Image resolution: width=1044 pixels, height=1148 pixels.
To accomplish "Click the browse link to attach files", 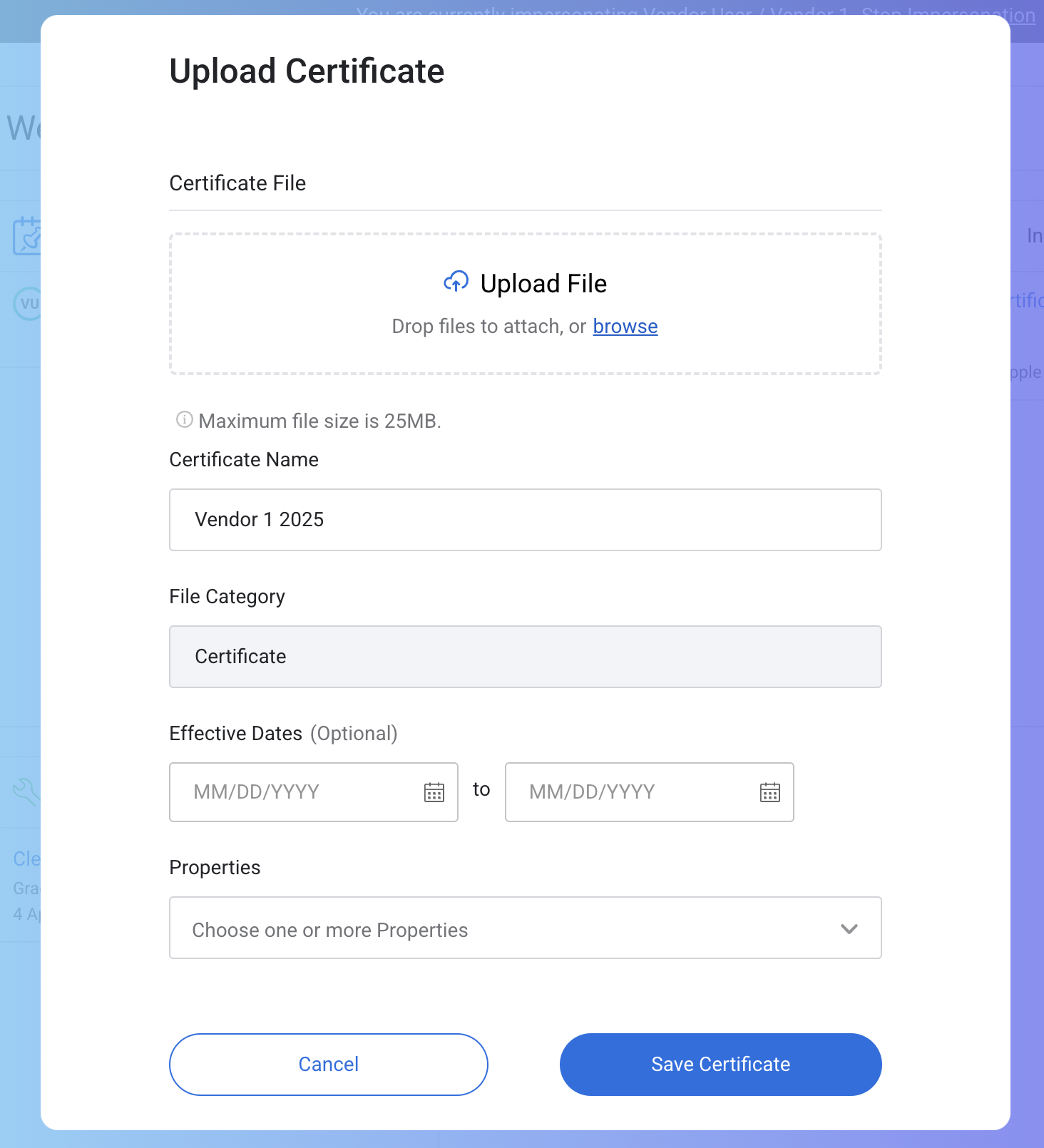I will (x=625, y=327).
